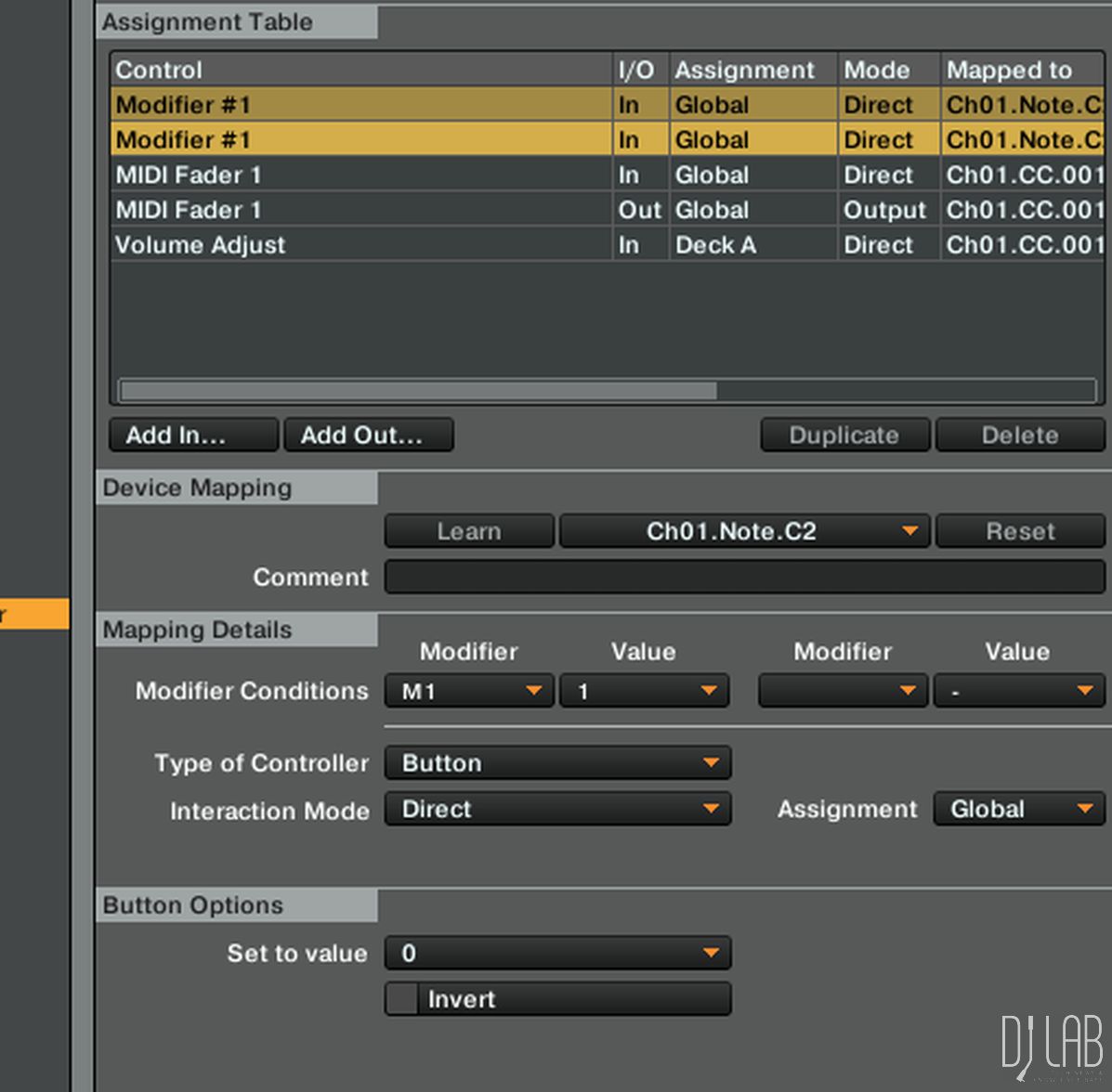Expand the M1 modifier condition dropdown

(x=469, y=691)
